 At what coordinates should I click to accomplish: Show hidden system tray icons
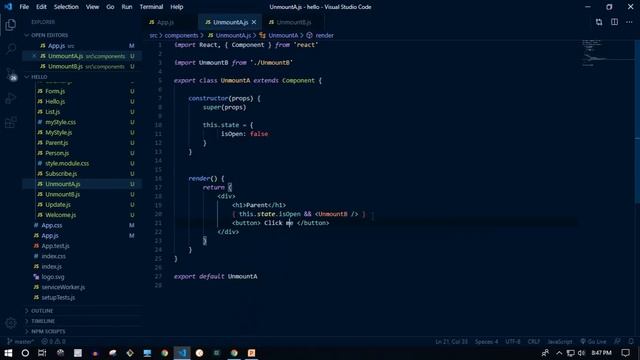559,353
